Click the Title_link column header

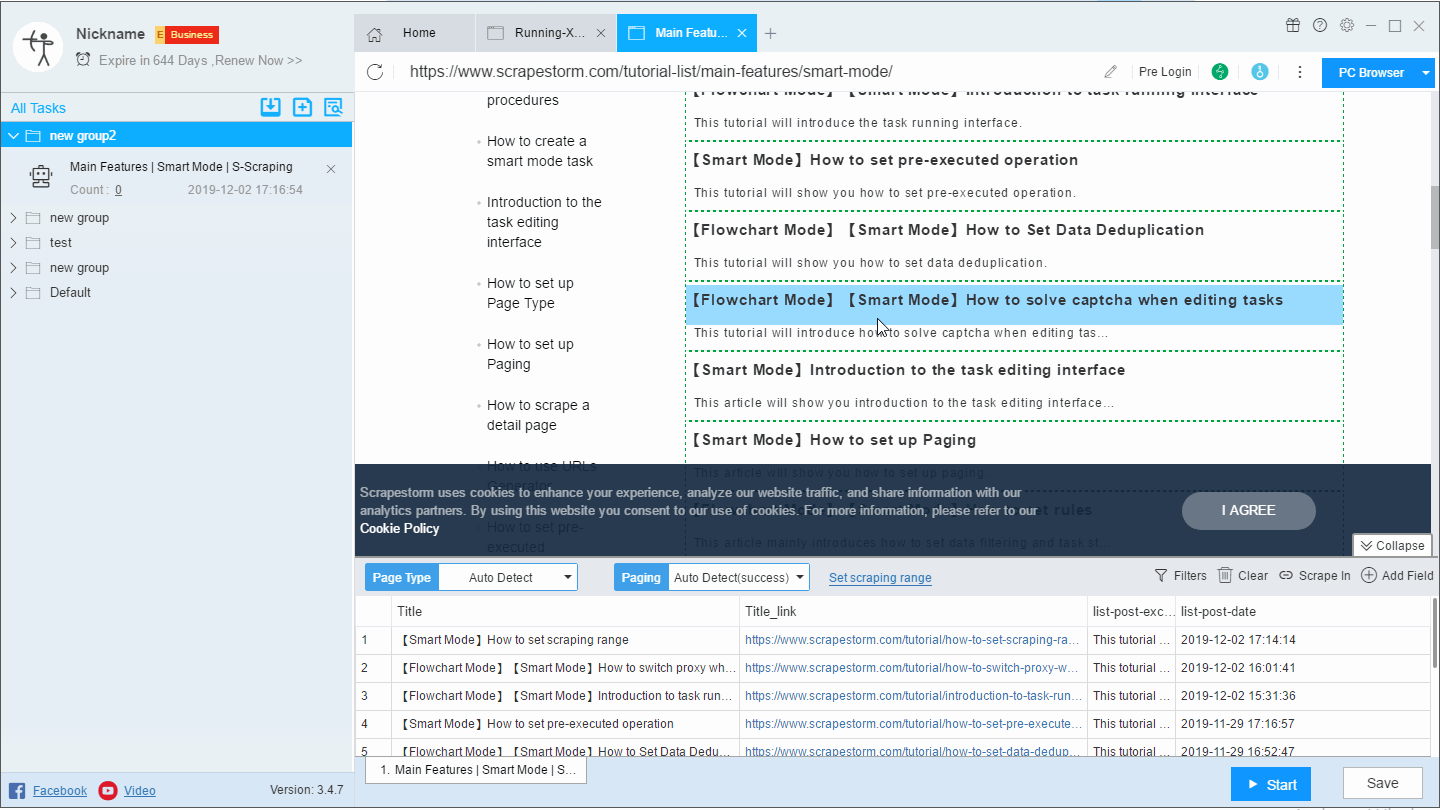[913, 611]
